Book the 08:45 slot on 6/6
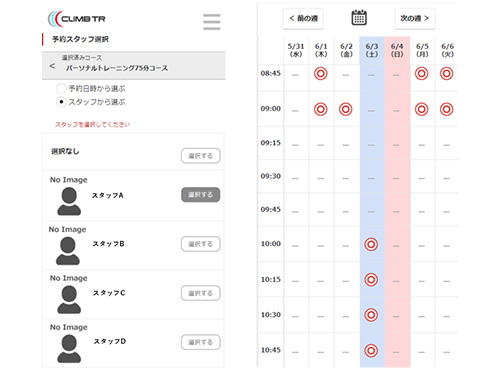The image size is (500, 371). [x=446, y=74]
